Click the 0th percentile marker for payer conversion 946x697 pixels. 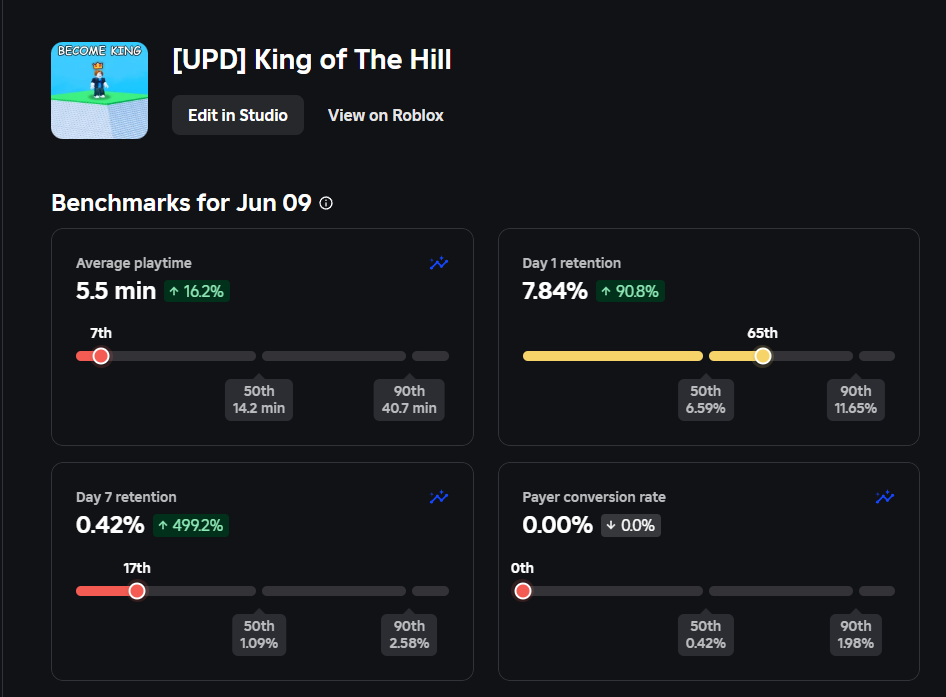tap(523, 591)
